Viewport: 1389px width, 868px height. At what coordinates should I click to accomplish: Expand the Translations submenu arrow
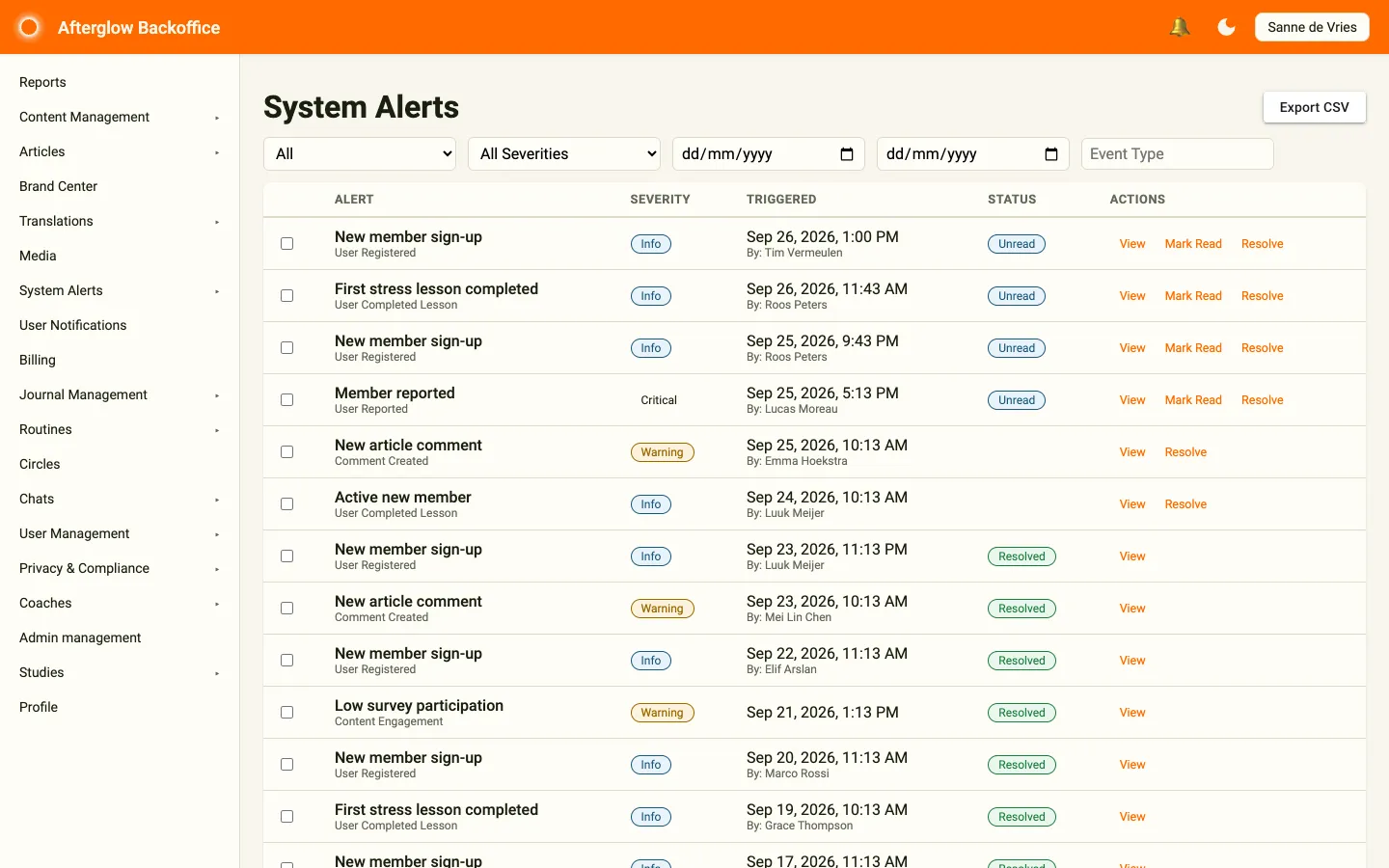(x=217, y=222)
